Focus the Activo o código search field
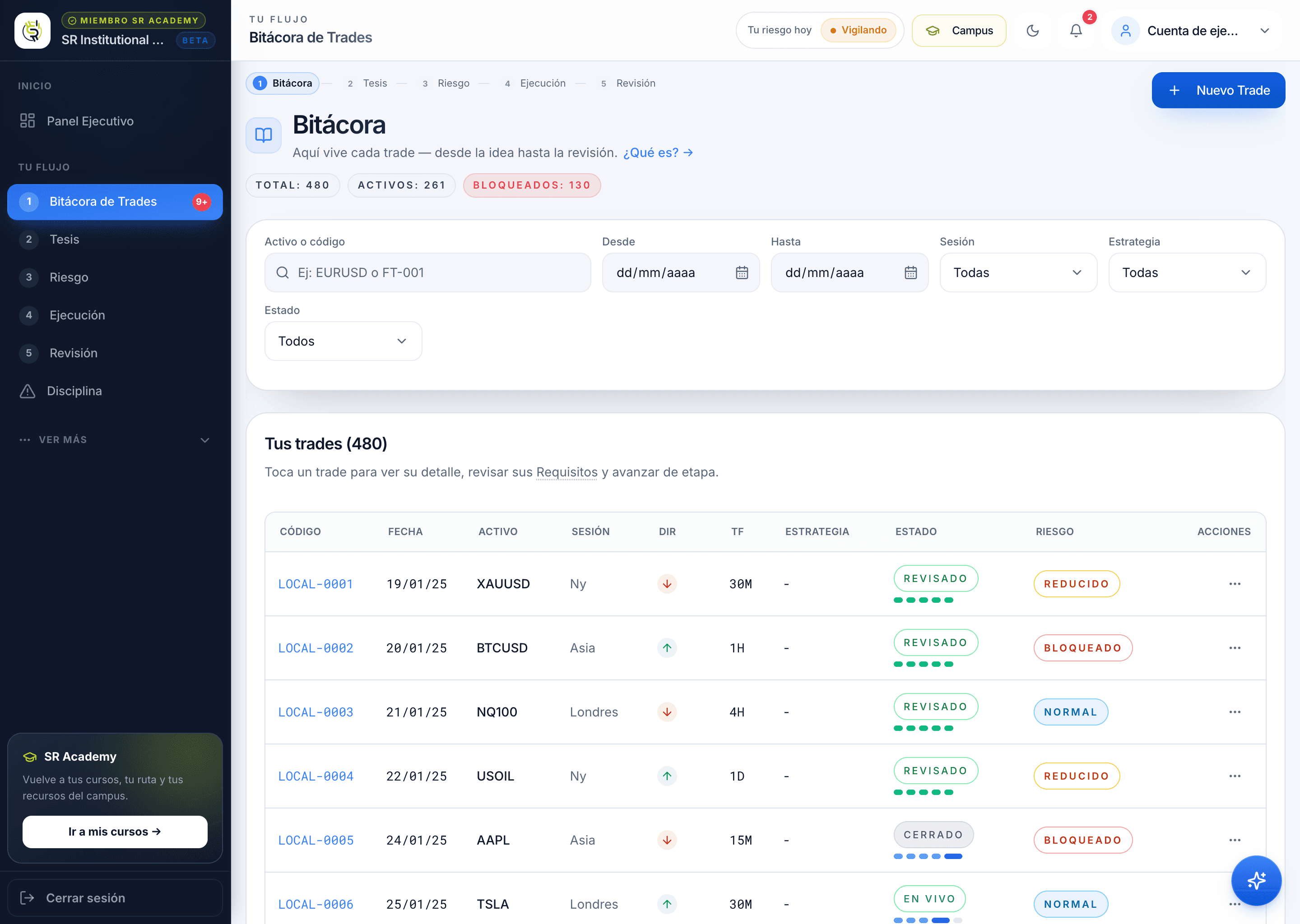This screenshot has height=924, width=1300. pyautogui.click(x=427, y=273)
